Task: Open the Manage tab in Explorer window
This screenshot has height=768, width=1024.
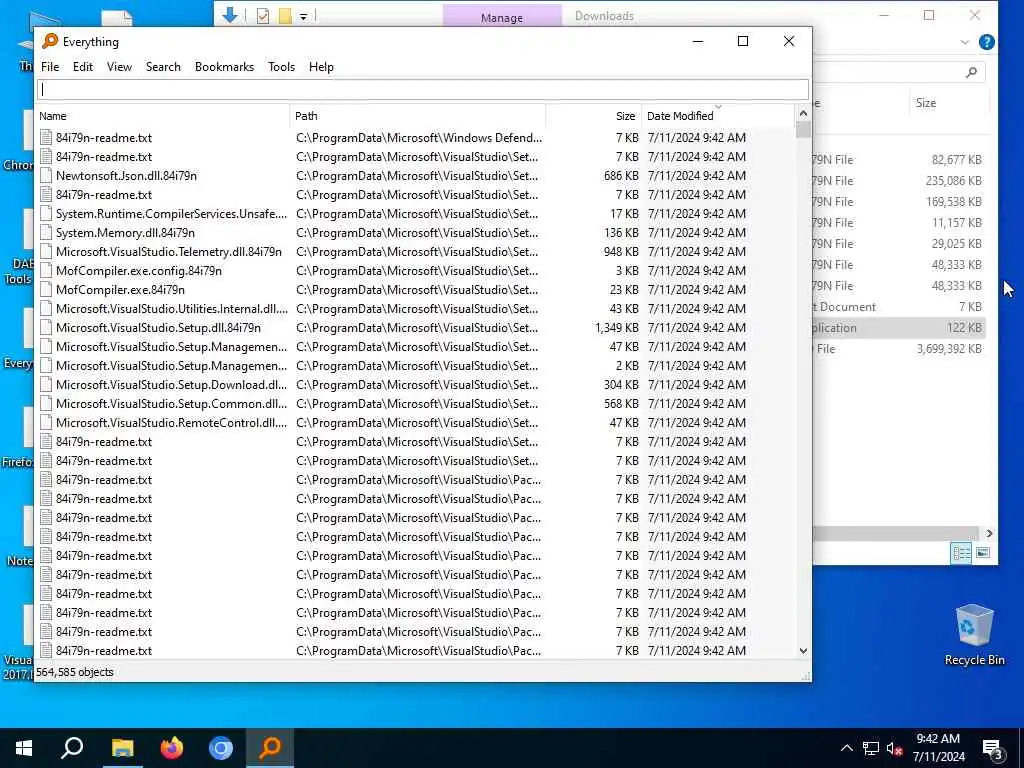Action: pyautogui.click(x=502, y=17)
